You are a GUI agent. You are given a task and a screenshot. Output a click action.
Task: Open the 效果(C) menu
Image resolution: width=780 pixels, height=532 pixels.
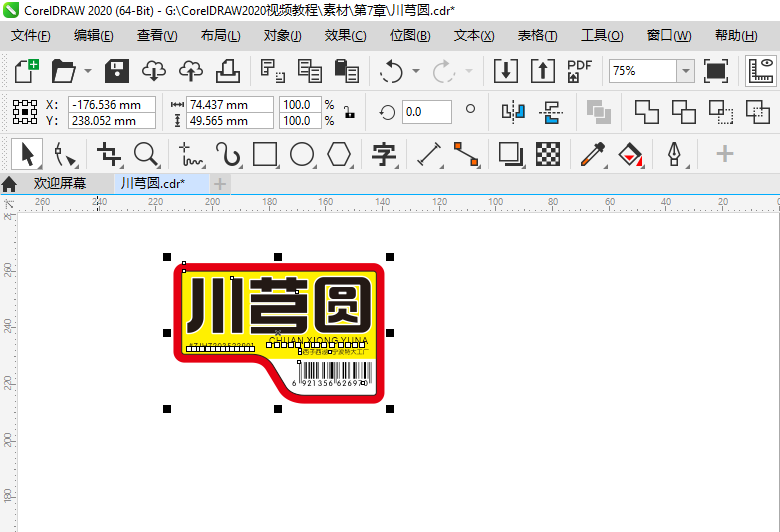click(345, 36)
